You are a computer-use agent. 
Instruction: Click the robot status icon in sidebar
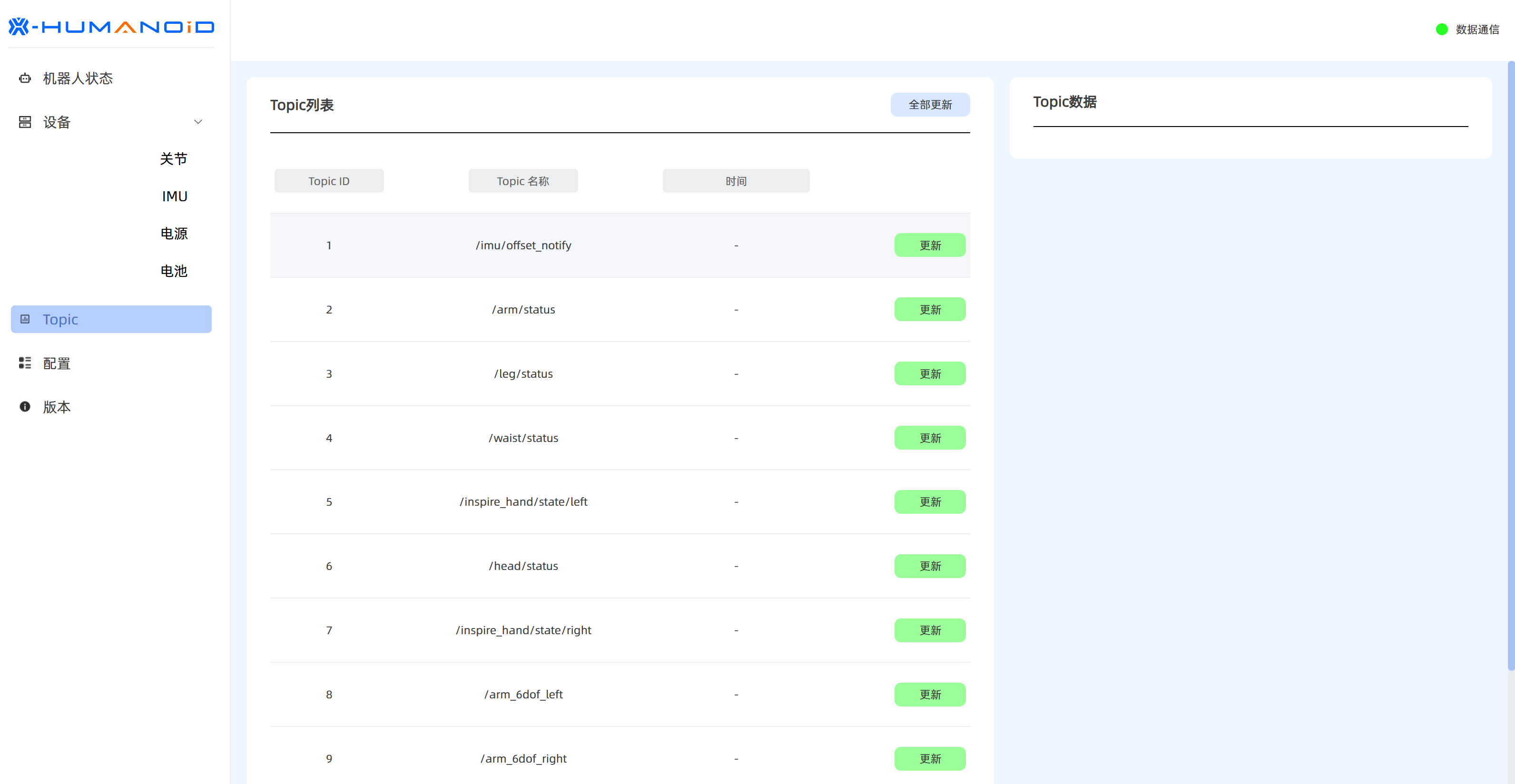(25, 78)
